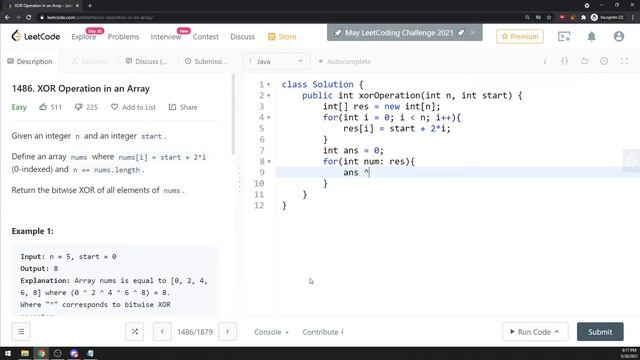Submit the solution
Viewport: 640px width, 360px height.
tap(600, 332)
